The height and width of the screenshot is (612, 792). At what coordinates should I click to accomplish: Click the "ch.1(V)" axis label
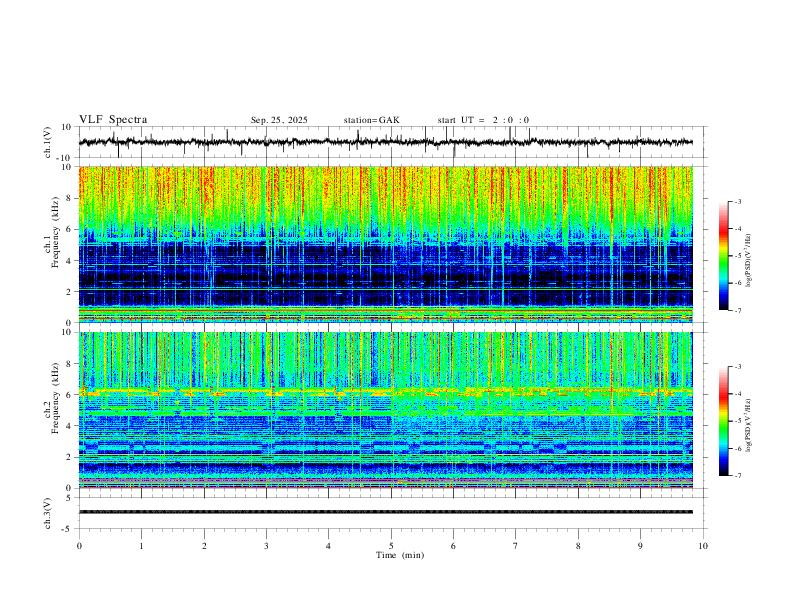pos(47,142)
